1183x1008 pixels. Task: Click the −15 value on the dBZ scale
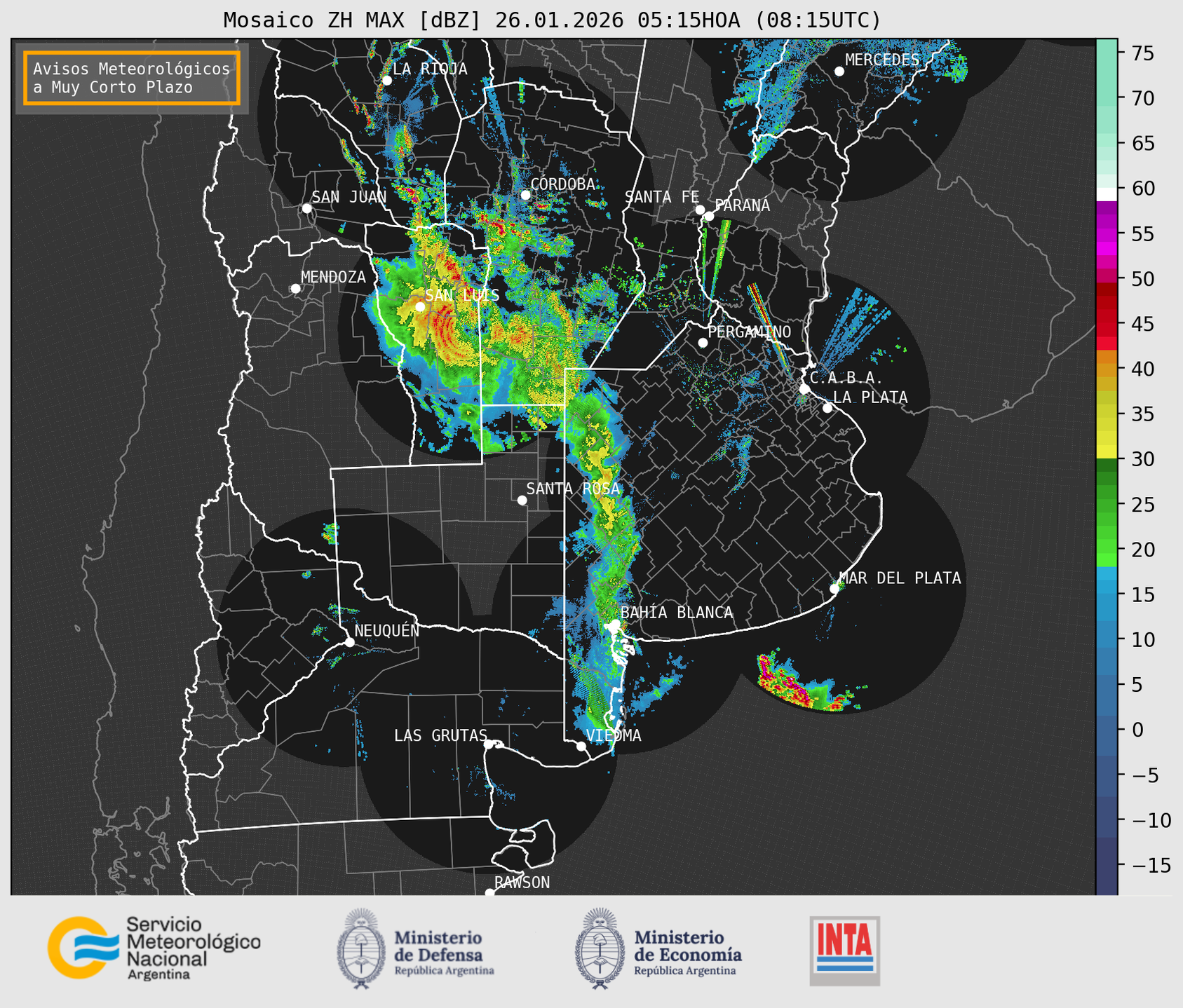[x=1150, y=865]
